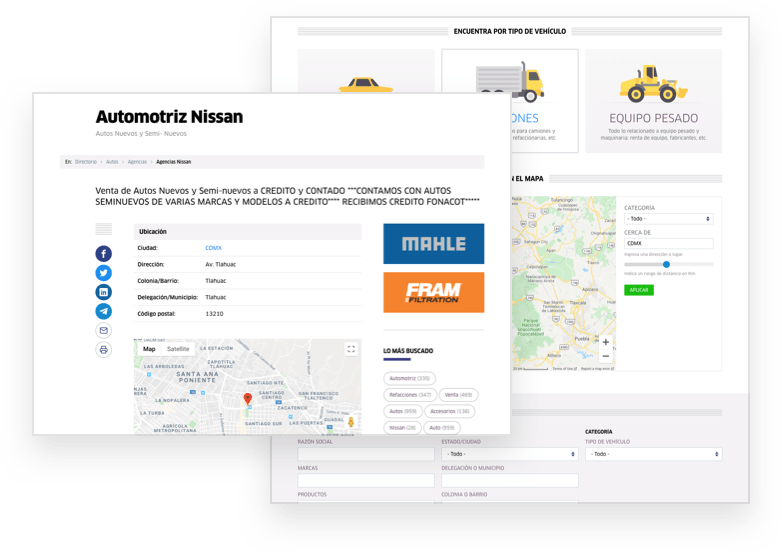Click the postal code value 13210
Viewport: 782px width, 552px height.
(214, 314)
